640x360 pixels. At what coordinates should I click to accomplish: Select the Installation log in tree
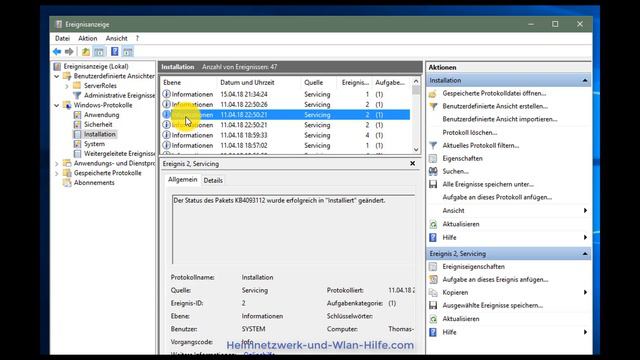(x=100, y=134)
